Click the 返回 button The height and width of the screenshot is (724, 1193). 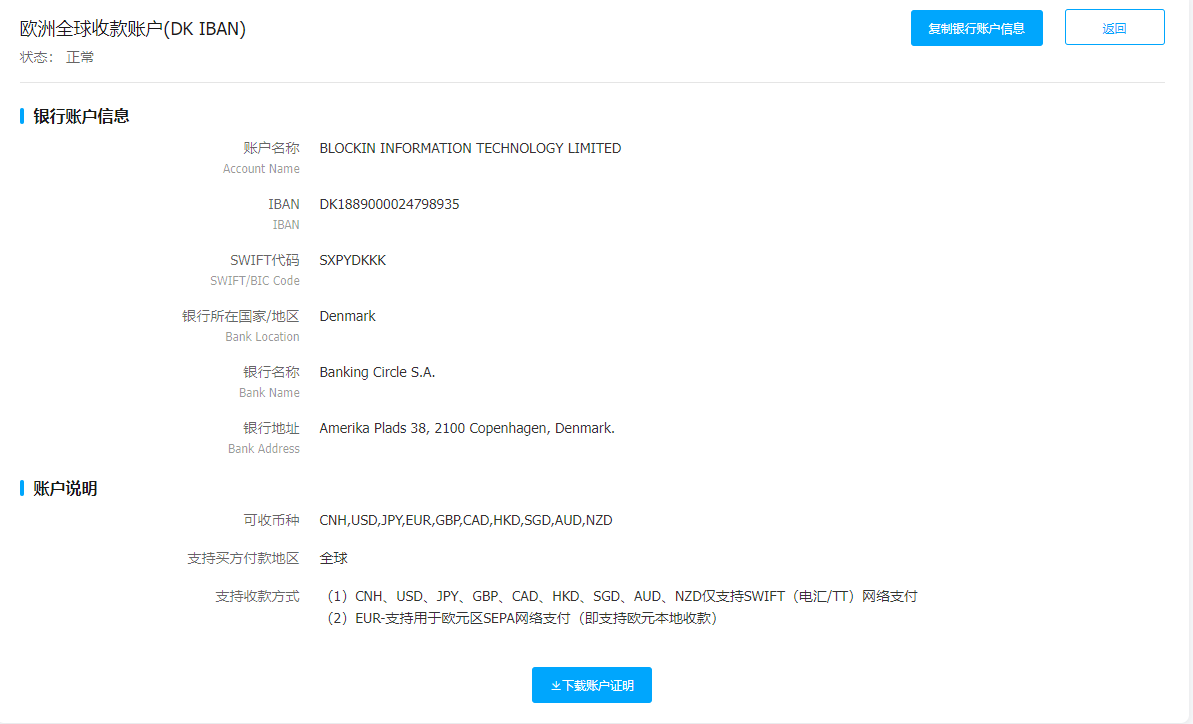1114,28
